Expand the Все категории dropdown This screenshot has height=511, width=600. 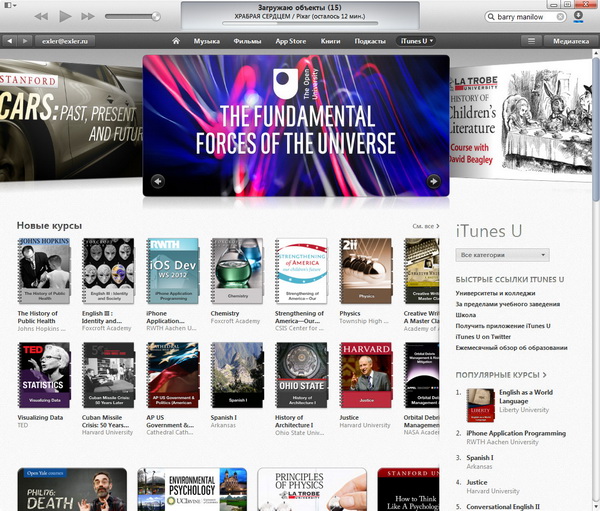pos(502,255)
